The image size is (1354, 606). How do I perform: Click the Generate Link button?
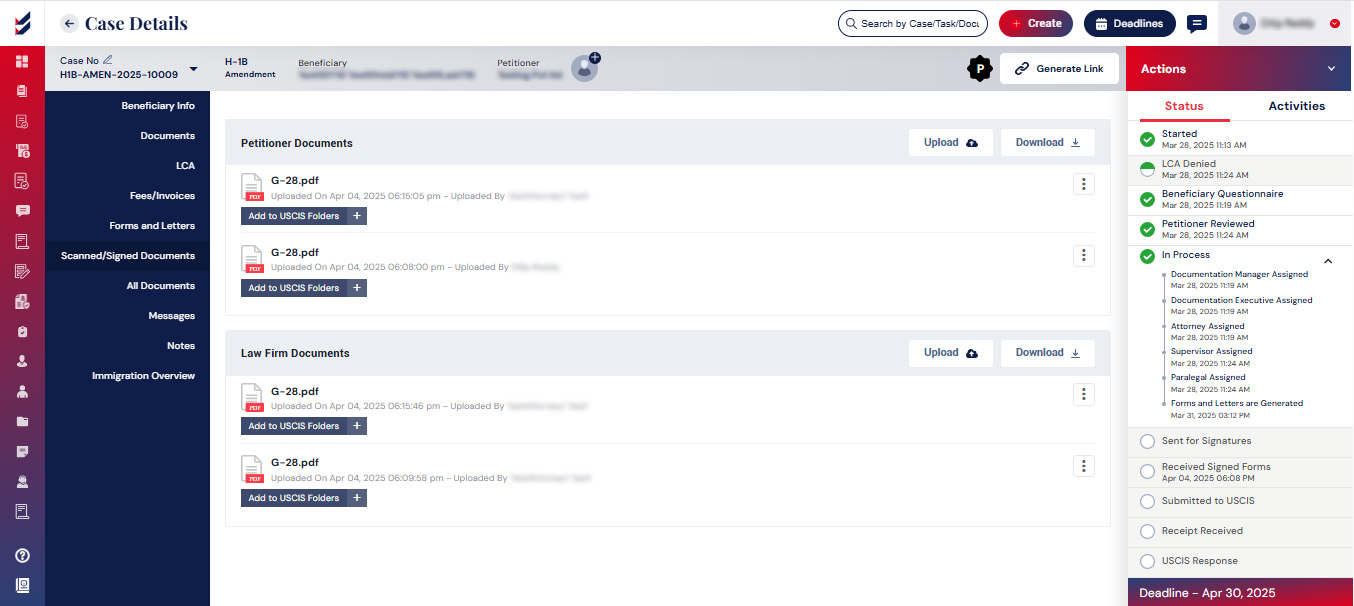coord(1059,69)
